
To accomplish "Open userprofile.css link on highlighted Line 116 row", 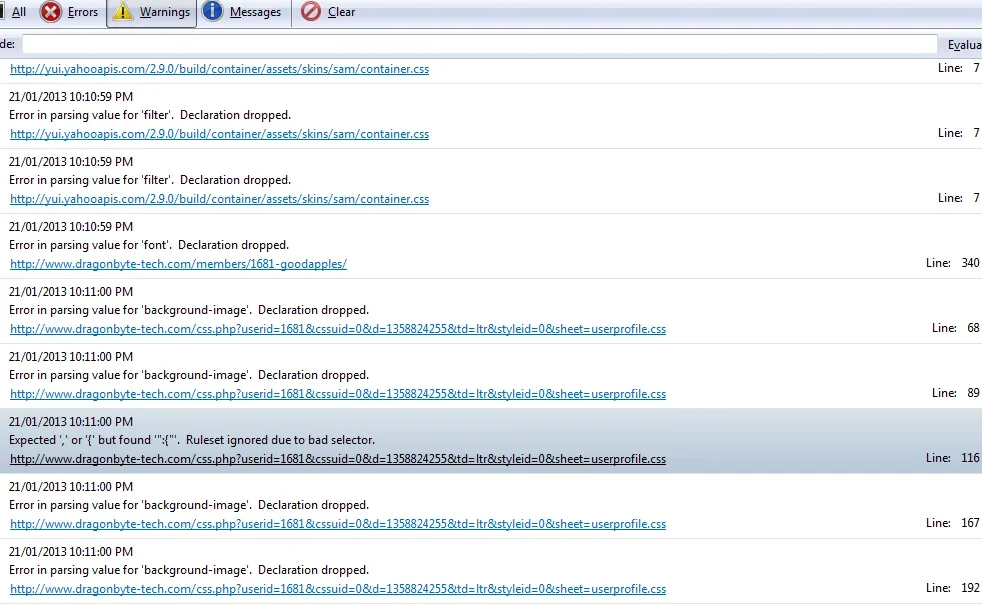I will point(338,459).
